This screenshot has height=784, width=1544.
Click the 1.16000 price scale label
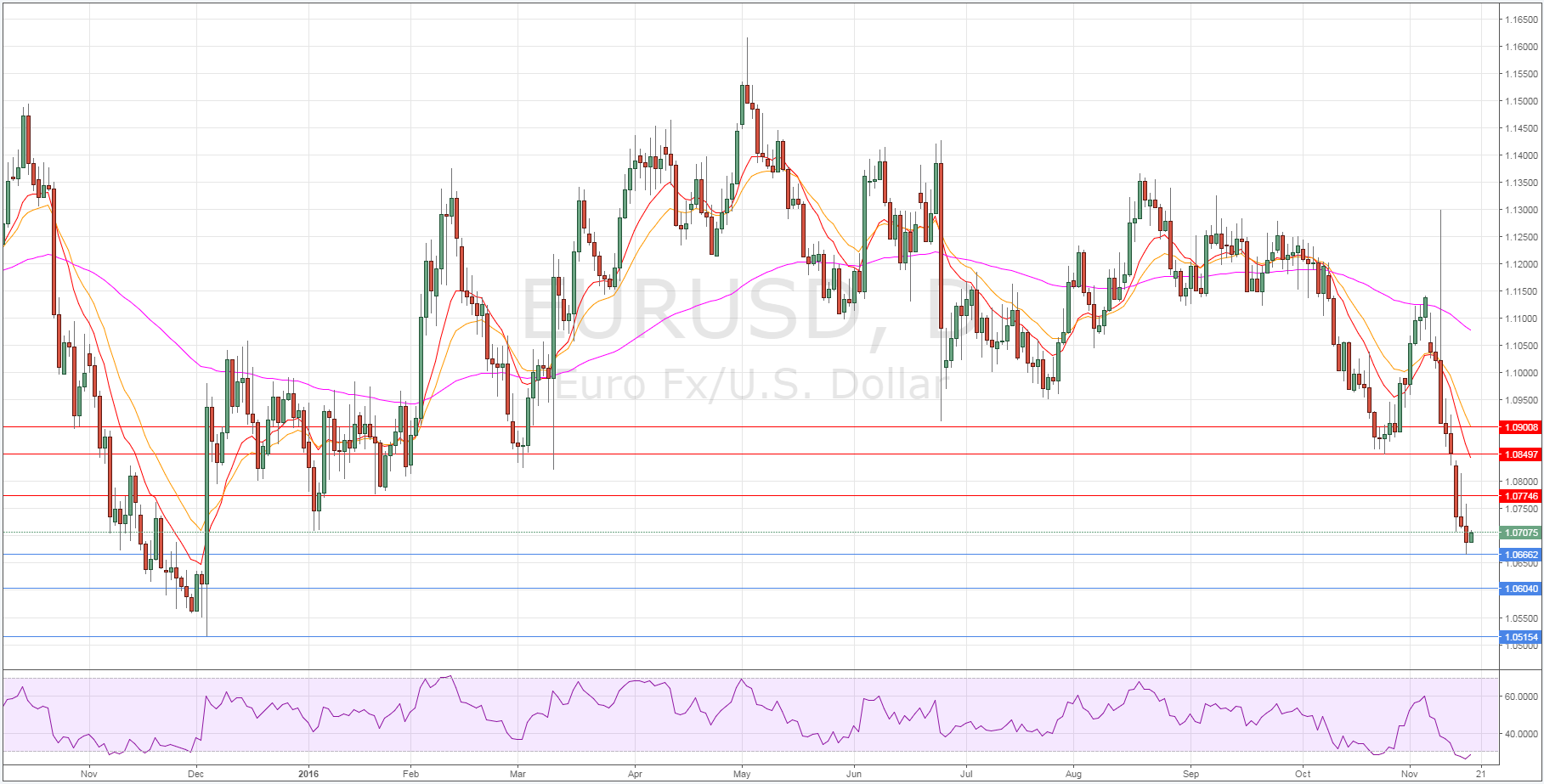click(1521, 47)
